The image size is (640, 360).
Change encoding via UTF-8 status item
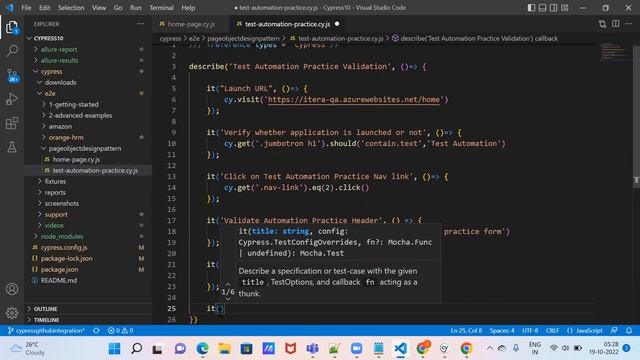(530, 331)
